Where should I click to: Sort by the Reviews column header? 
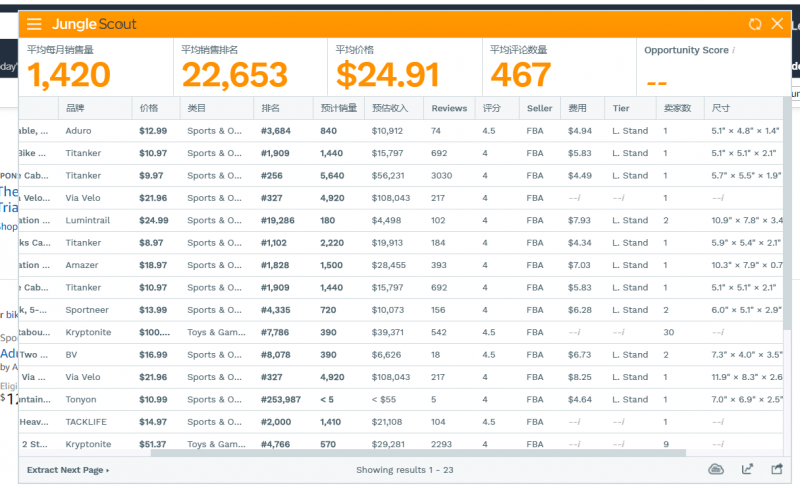coord(449,108)
